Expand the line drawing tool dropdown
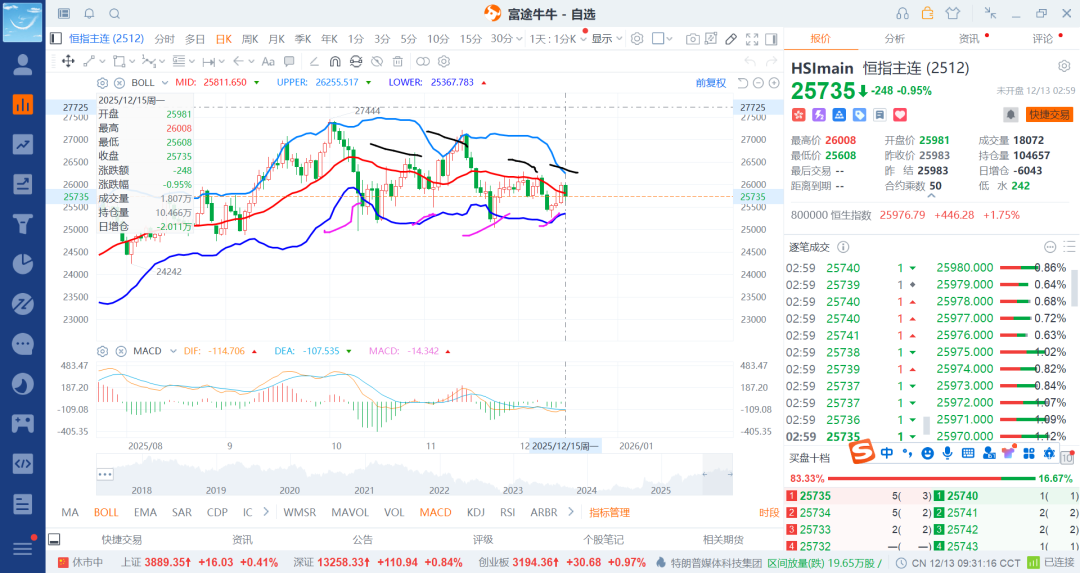The width and height of the screenshot is (1080, 573). click(103, 61)
